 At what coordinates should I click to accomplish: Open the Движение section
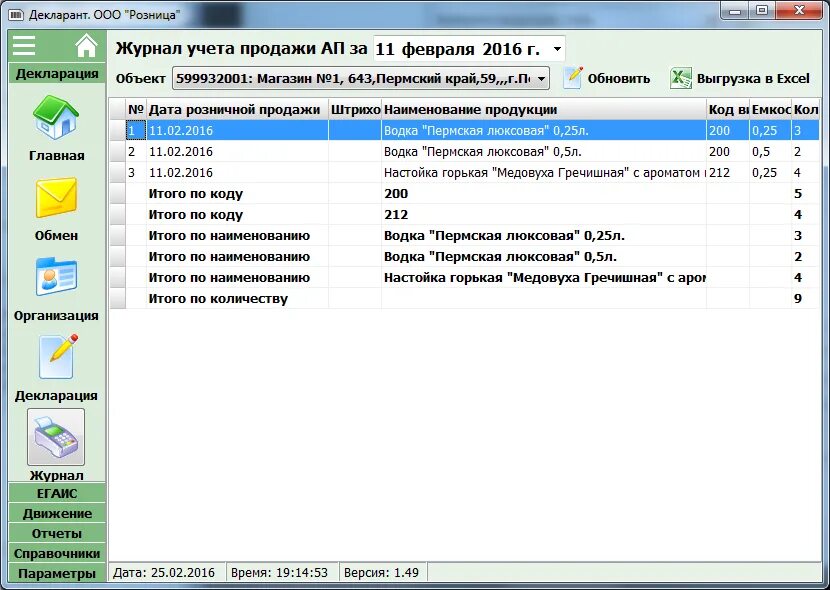point(54,512)
